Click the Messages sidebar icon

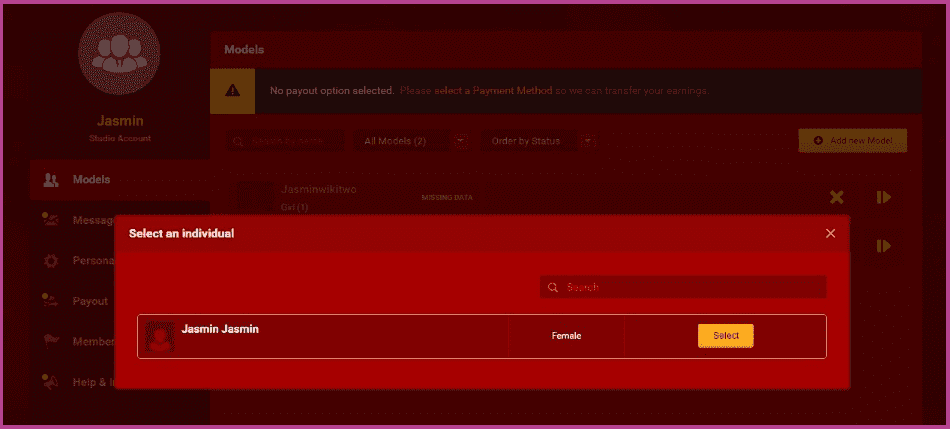51,220
